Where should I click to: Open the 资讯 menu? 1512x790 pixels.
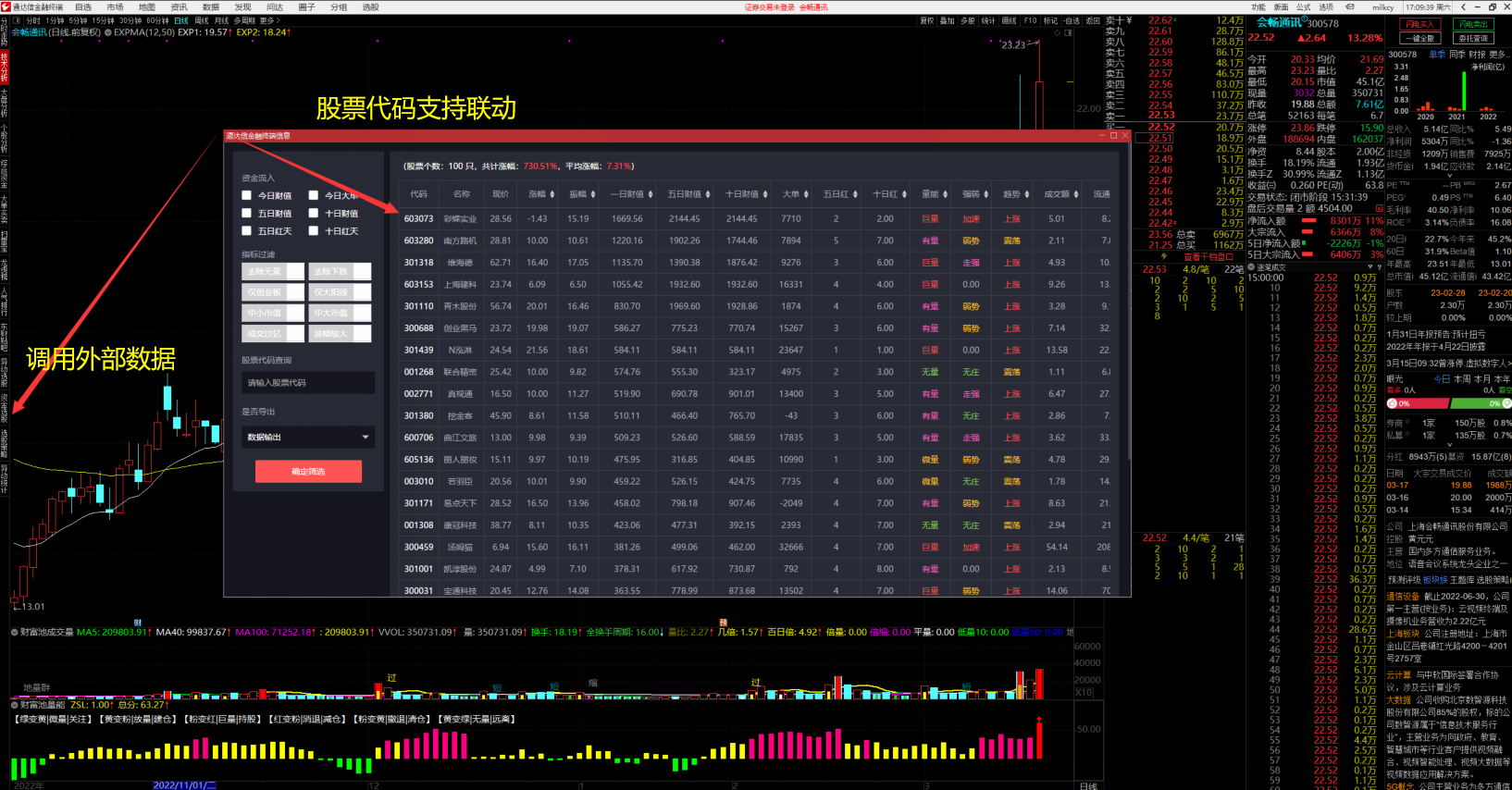point(179,6)
